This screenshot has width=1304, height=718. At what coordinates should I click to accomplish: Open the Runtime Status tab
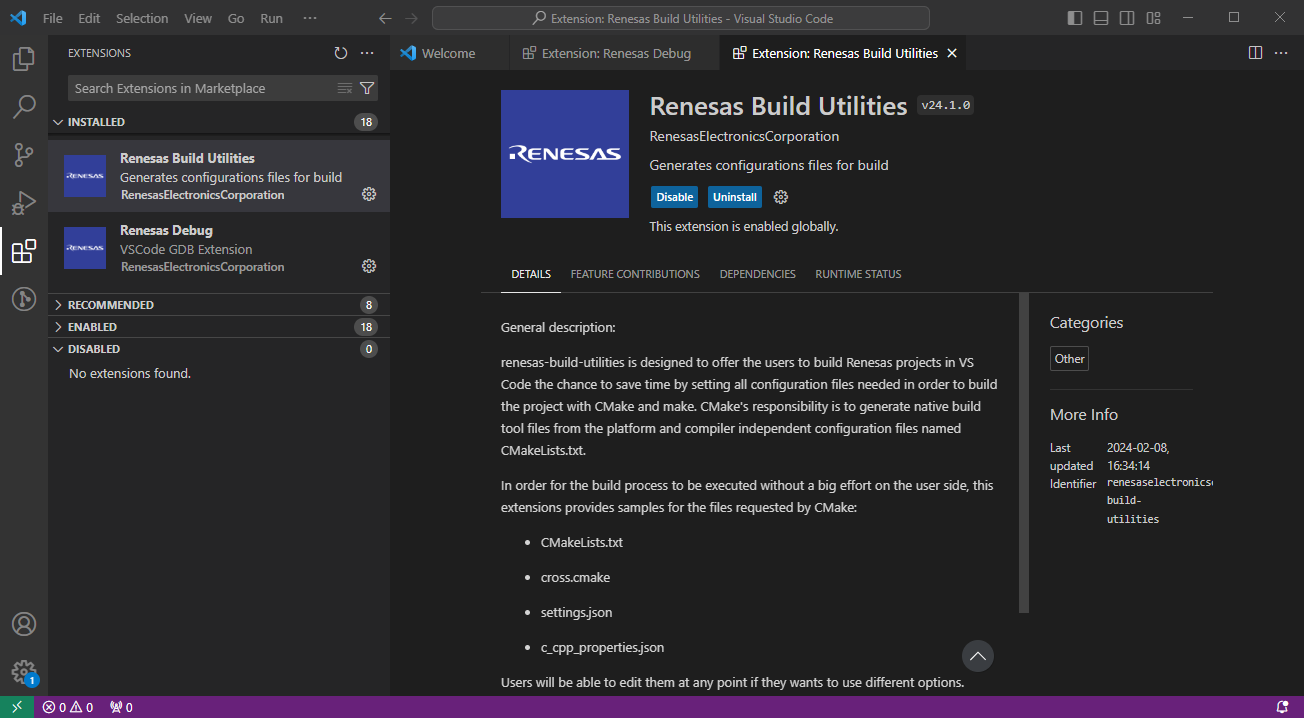pyautogui.click(x=858, y=274)
